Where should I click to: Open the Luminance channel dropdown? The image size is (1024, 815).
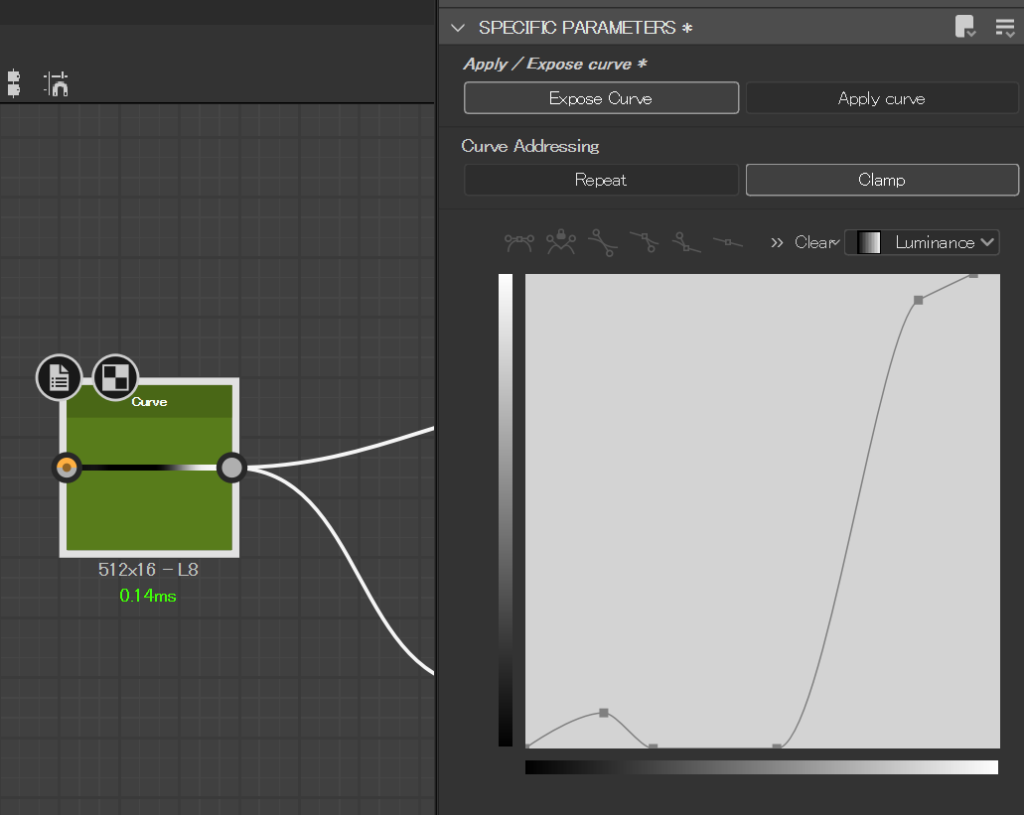(922, 242)
